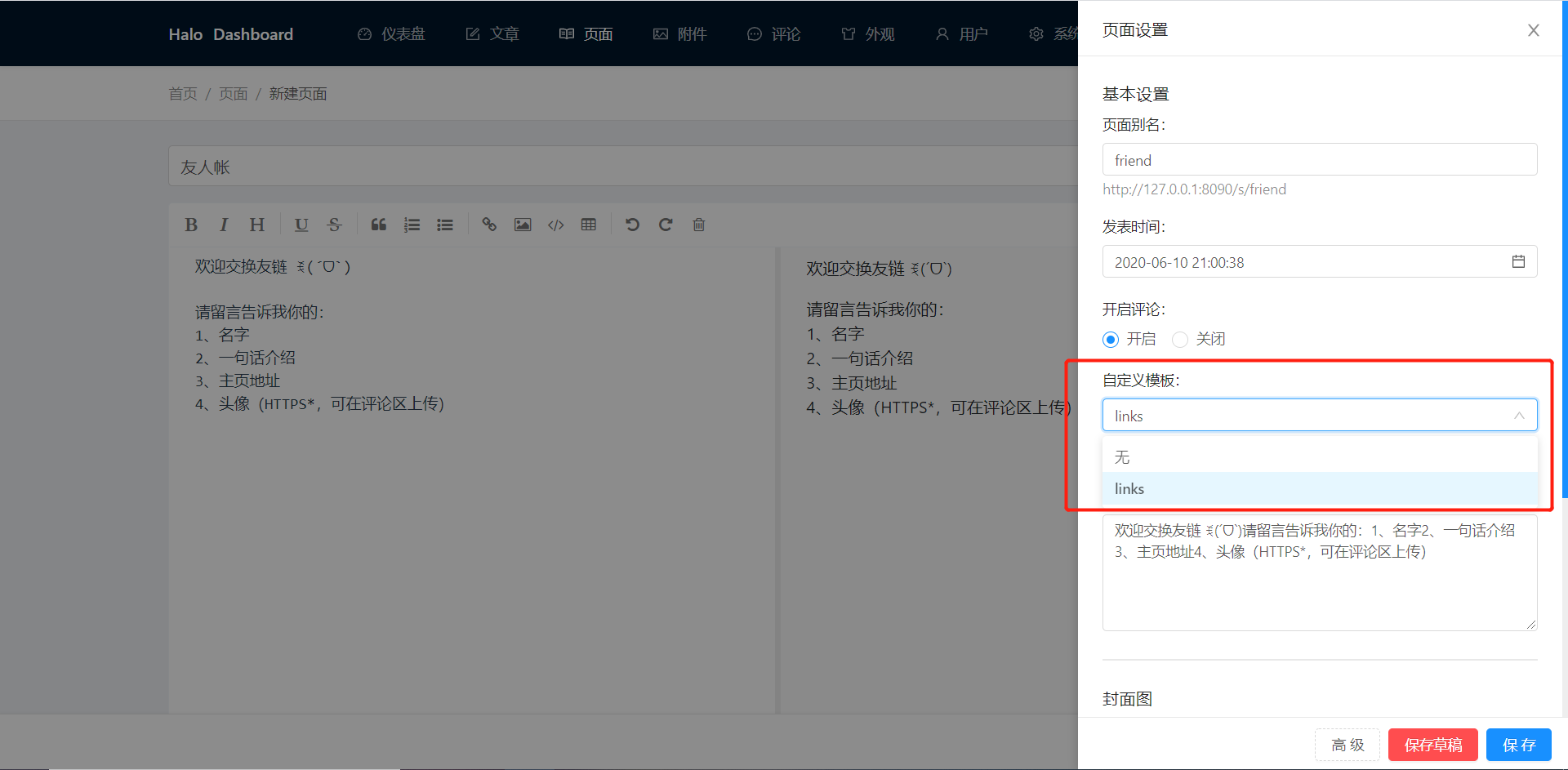Insert heading with the H icon
The height and width of the screenshot is (770, 1568).
pyautogui.click(x=257, y=225)
